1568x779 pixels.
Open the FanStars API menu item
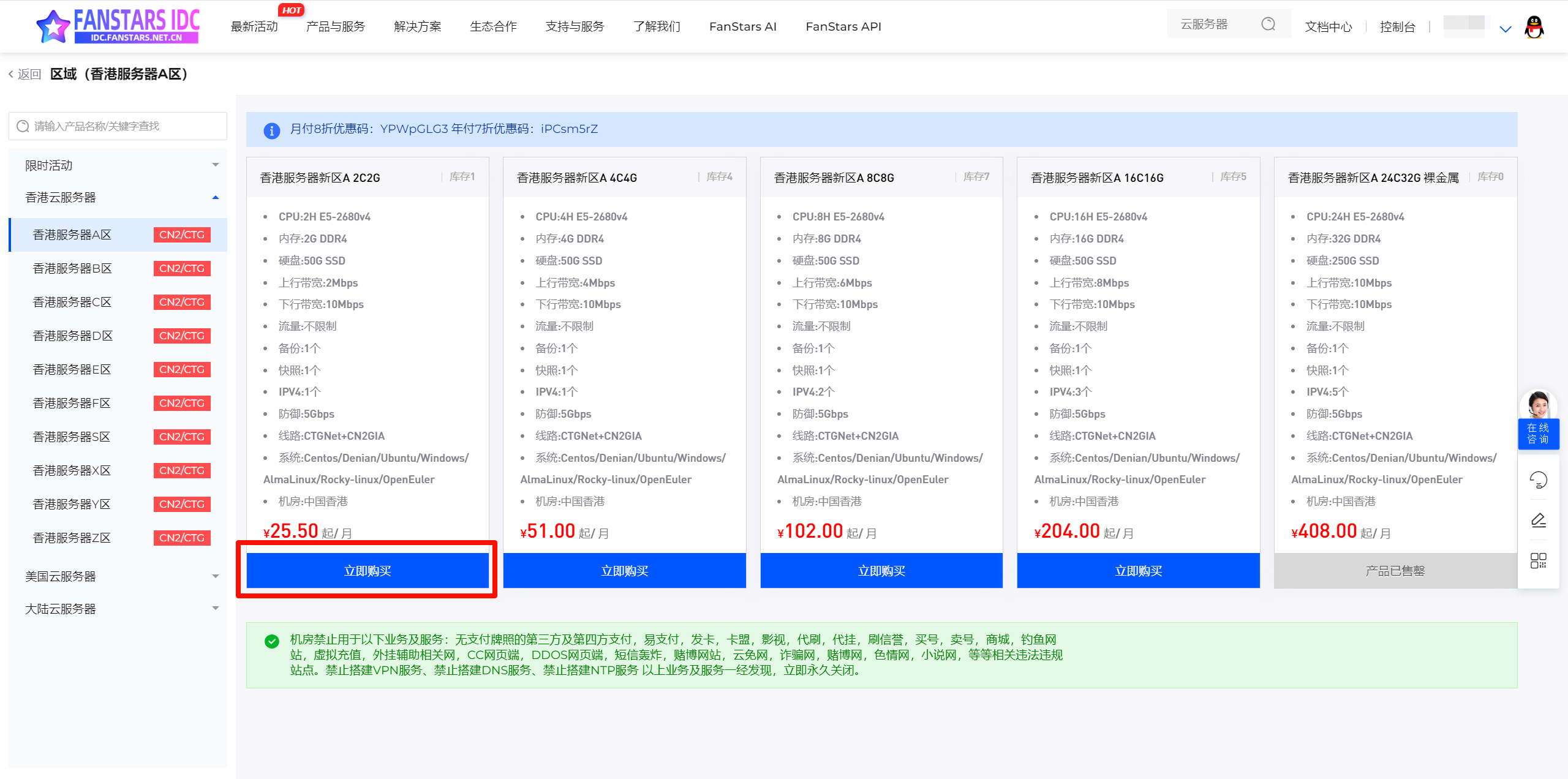(843, 26)
